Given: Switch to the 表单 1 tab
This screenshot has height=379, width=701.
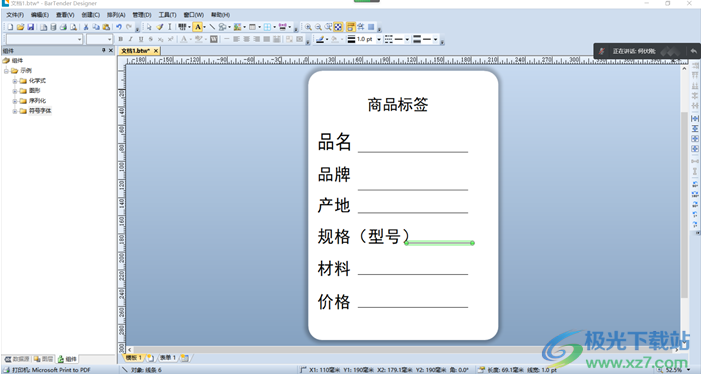Looking at the screenshot, I should point(168,358).
